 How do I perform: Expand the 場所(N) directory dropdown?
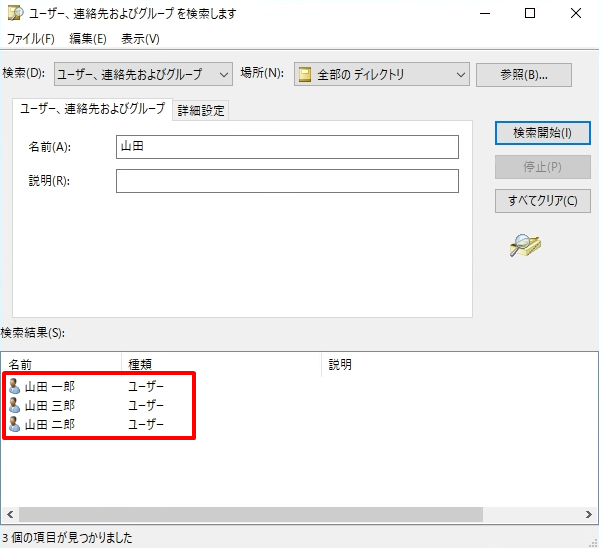pos(382,74)
